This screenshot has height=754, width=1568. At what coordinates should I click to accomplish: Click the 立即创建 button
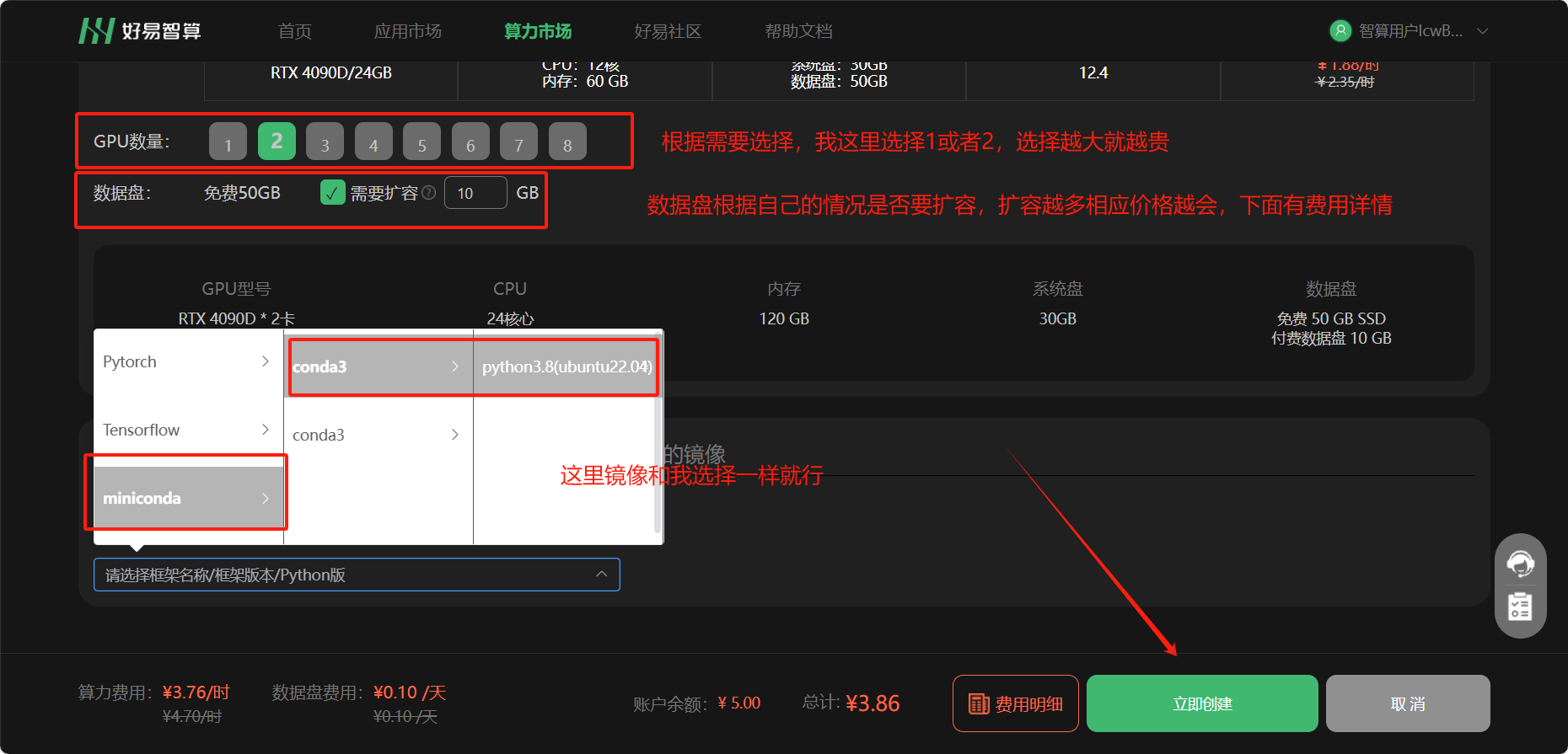[1202, 703]
